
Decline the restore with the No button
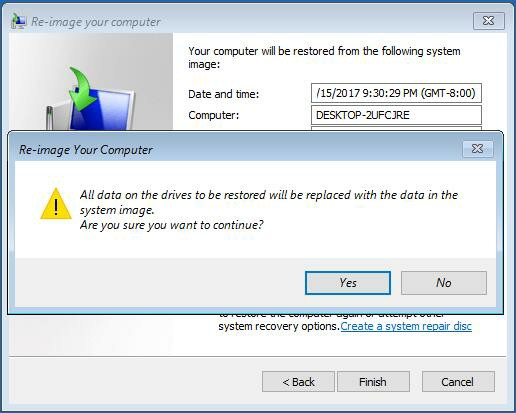tap(444, 283)
